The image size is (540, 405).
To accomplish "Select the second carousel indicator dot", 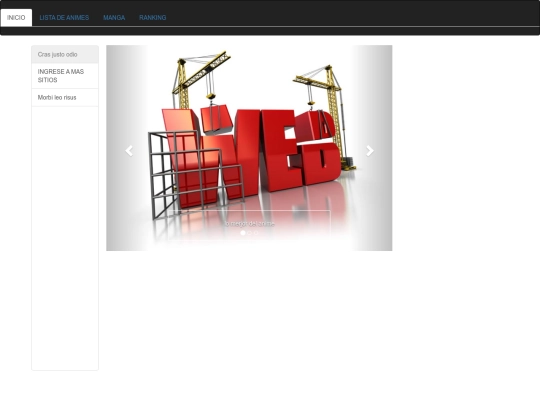I will click(249, 233).
